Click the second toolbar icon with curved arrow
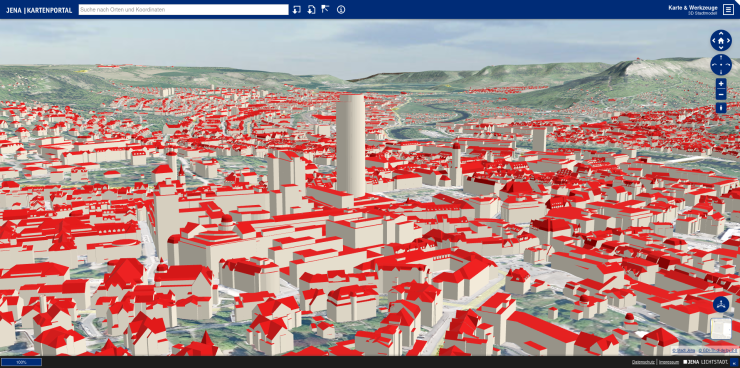 [x=311, y=9]
